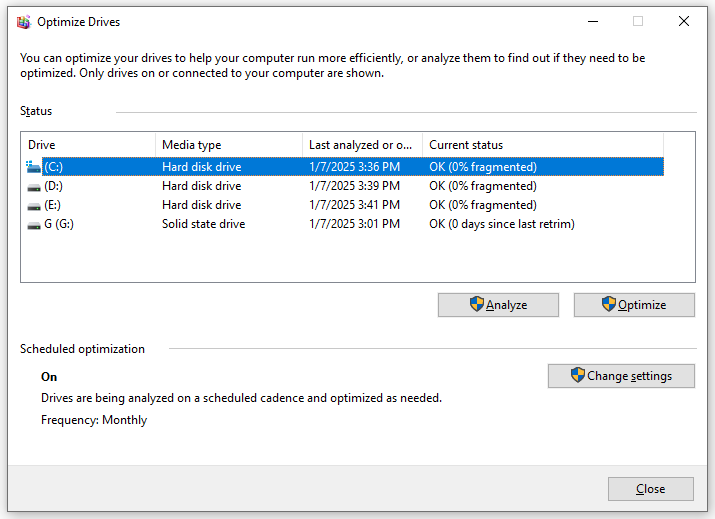Click Hard disk drive in the C: row

pyautogui.click(x=202, y=167)
